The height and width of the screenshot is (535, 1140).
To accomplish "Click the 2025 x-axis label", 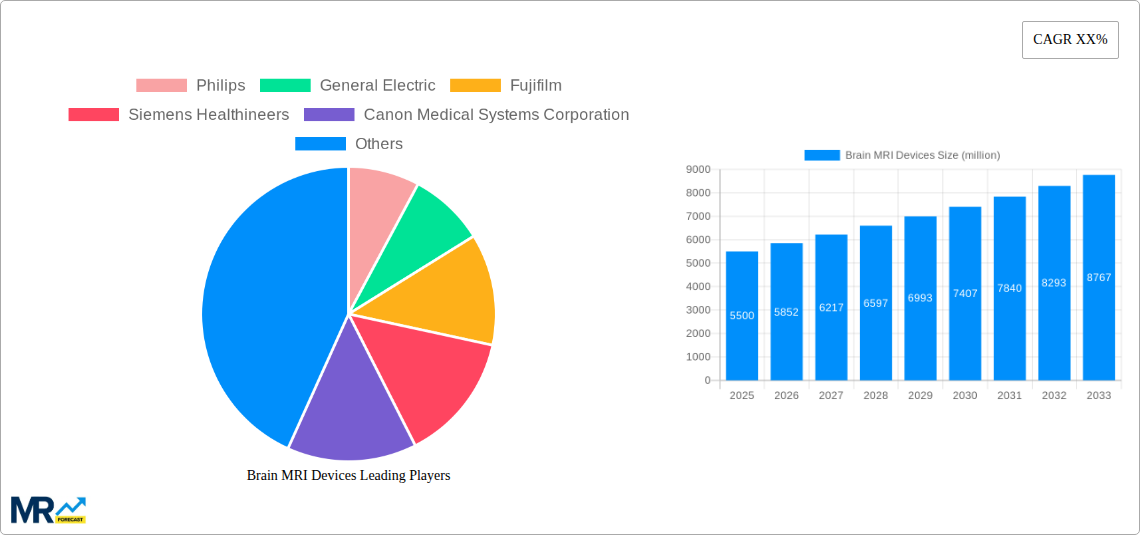I will (742, 396).
